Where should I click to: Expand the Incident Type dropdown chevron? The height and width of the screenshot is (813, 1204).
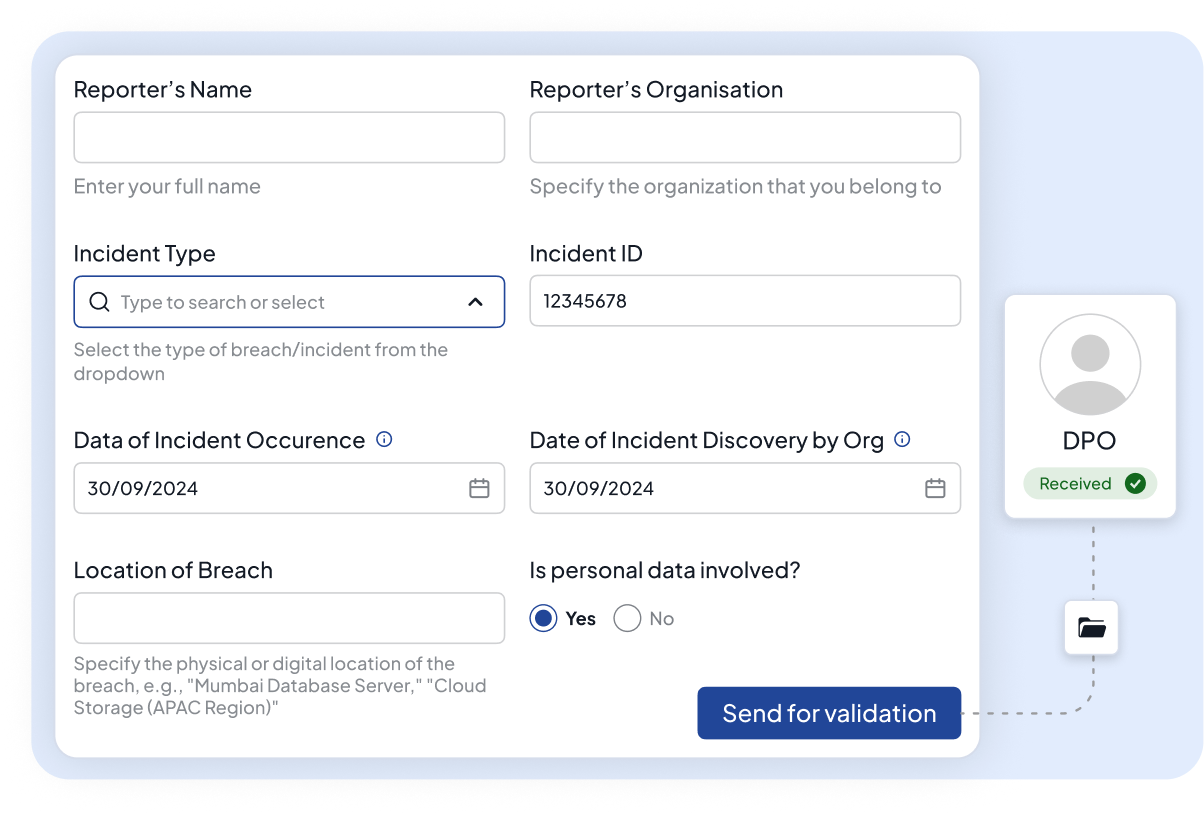(476, 302)
